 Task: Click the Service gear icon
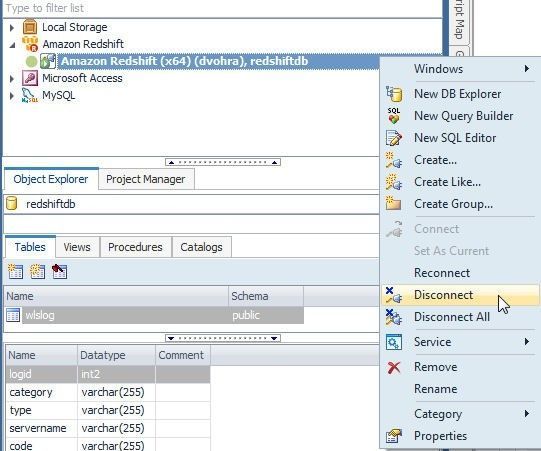[394, 342]
